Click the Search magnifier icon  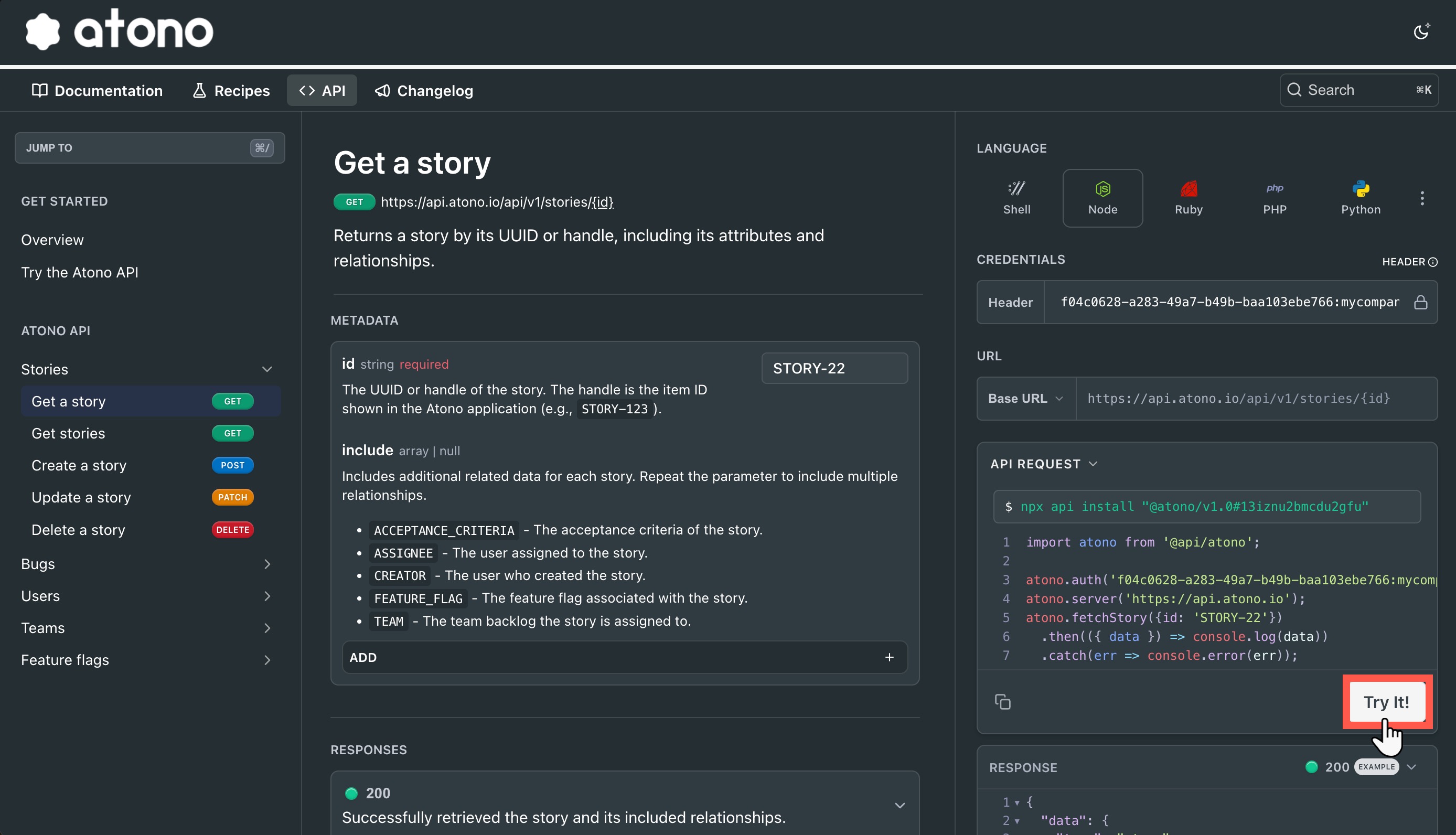click(x=1294, y=90)
